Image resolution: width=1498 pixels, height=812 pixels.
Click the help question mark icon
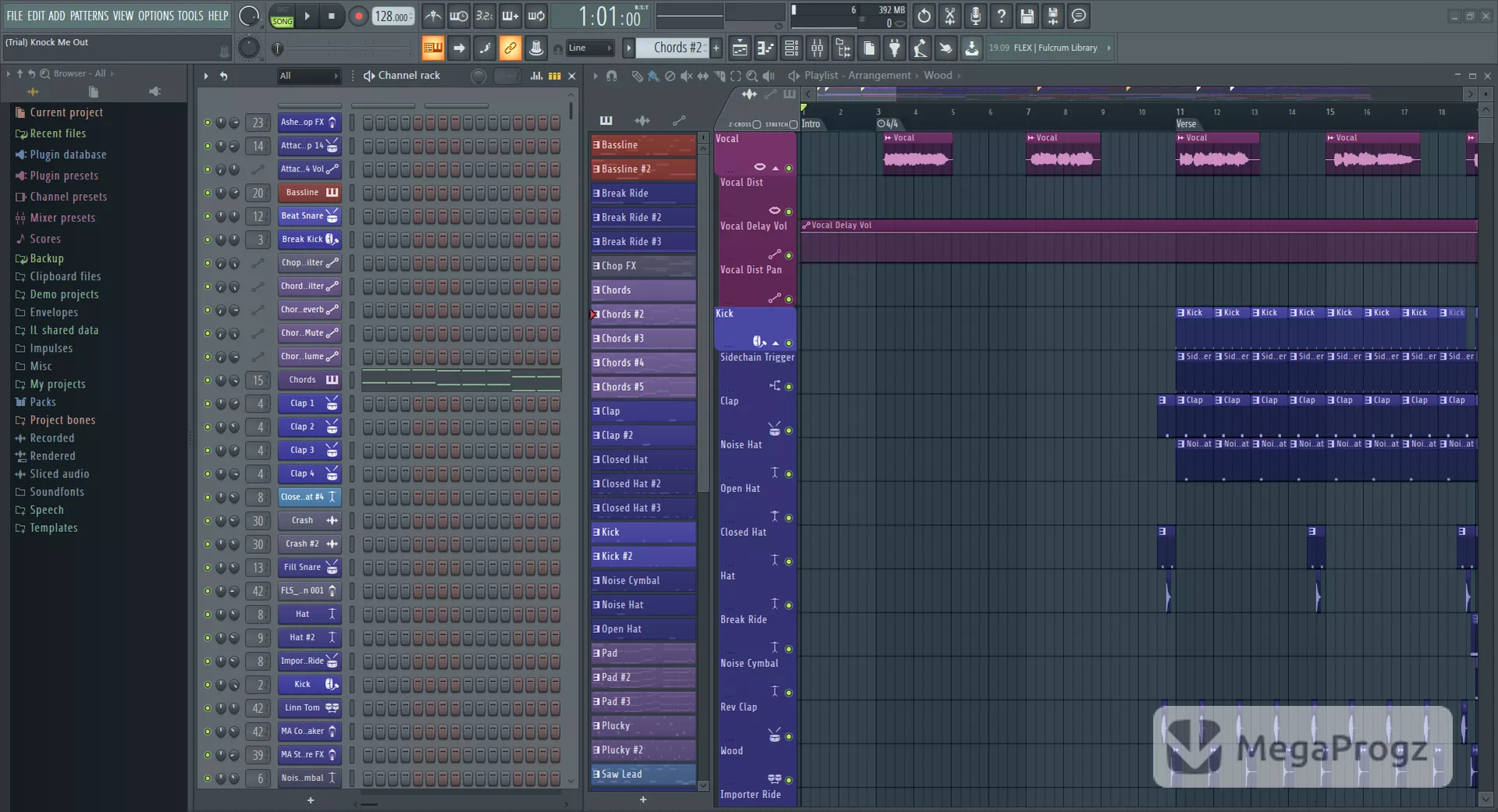click(x=1001, y=16)
